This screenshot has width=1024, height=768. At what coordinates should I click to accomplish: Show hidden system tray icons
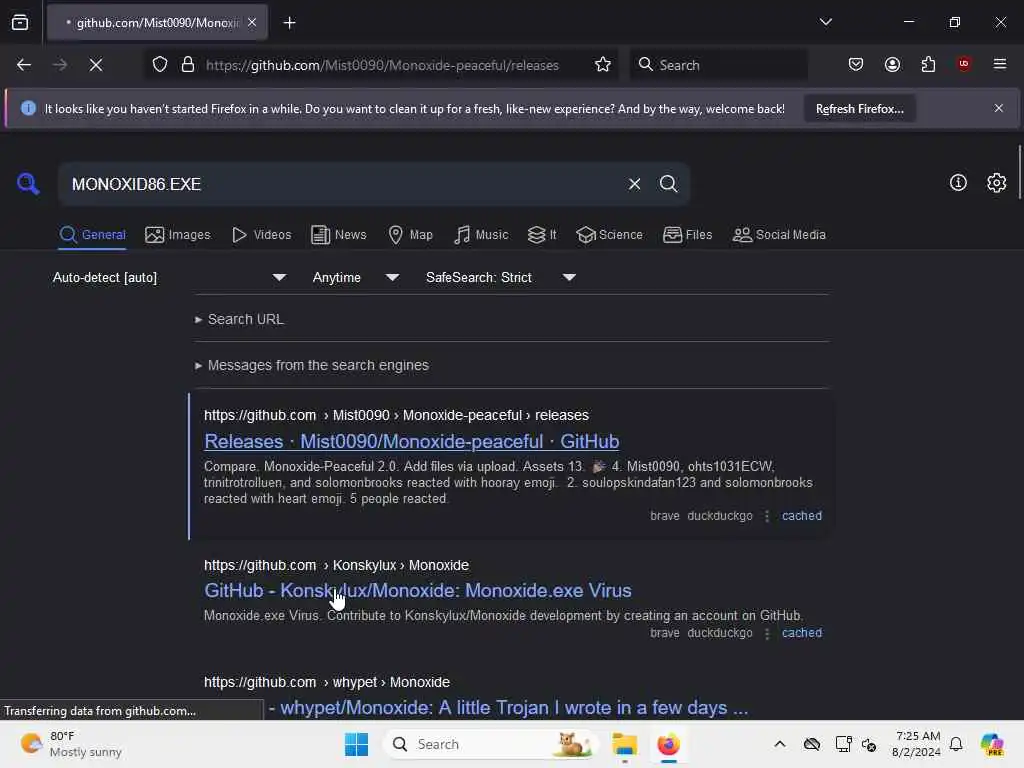[780, 744]
